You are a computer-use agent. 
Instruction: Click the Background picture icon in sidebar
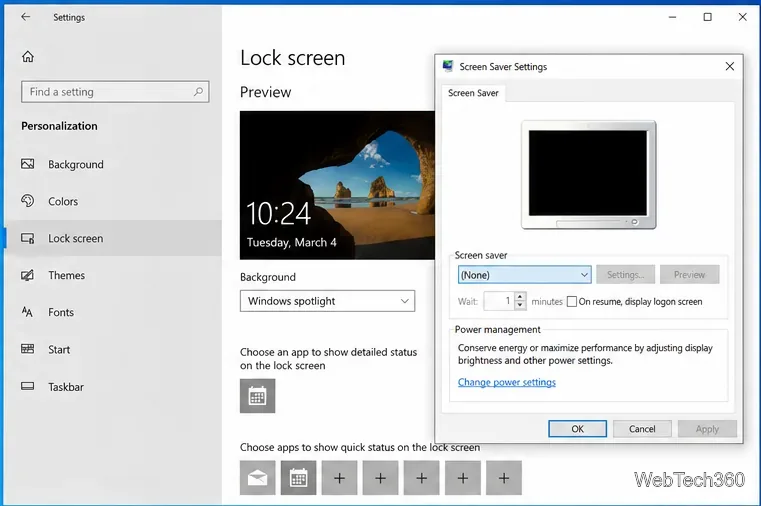28,164
